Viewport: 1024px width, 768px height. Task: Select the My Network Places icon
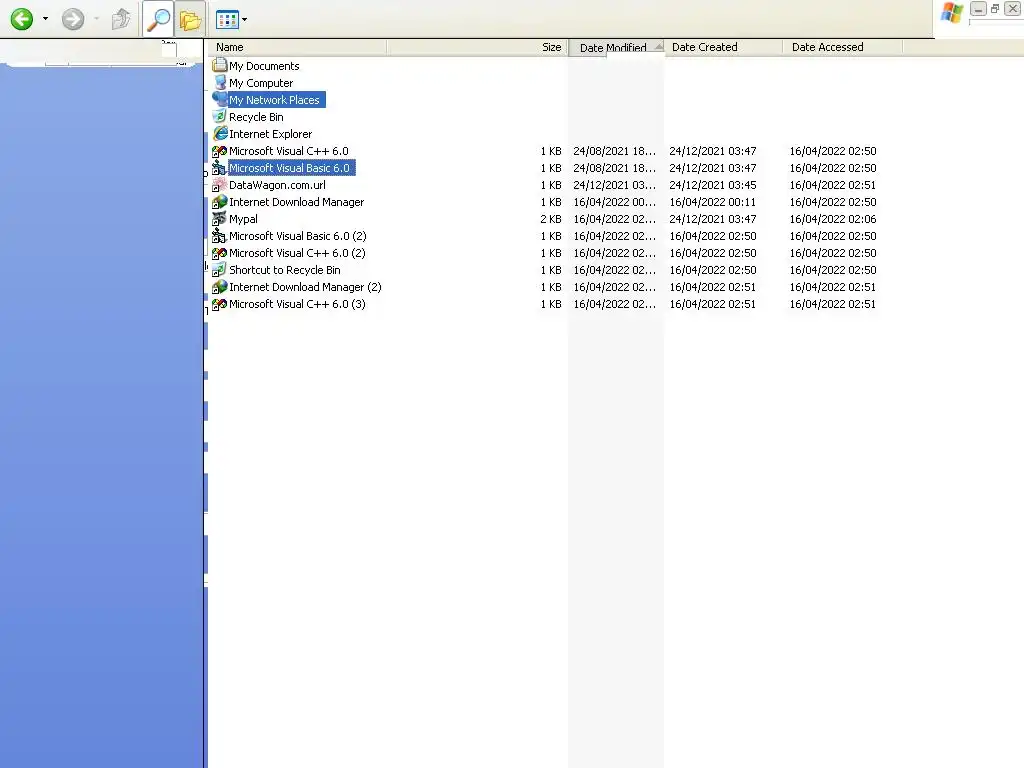click(x=219, y=99)
